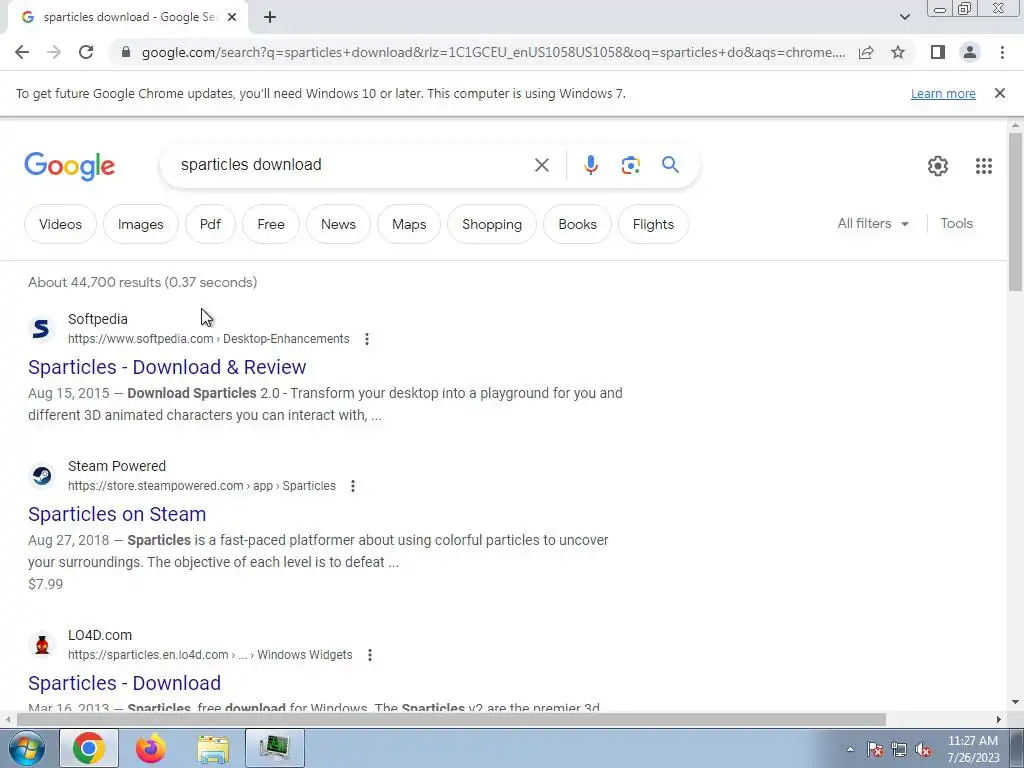Search by image with the Lens icon
The height and width of the screenshot is (768, 1024).
[x=630, y=165]
